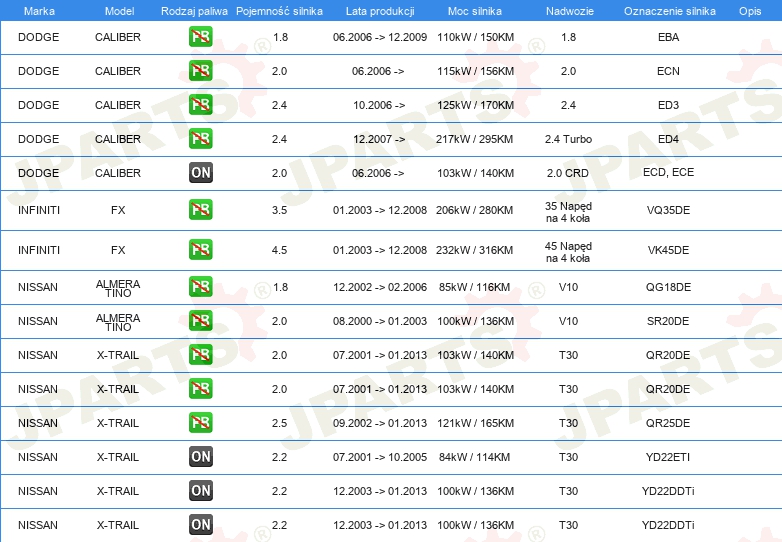This screenshot has width=782, height=542.
Task: Click the PB fuel icon in the EBA engine row
Action: click(200, 37)
